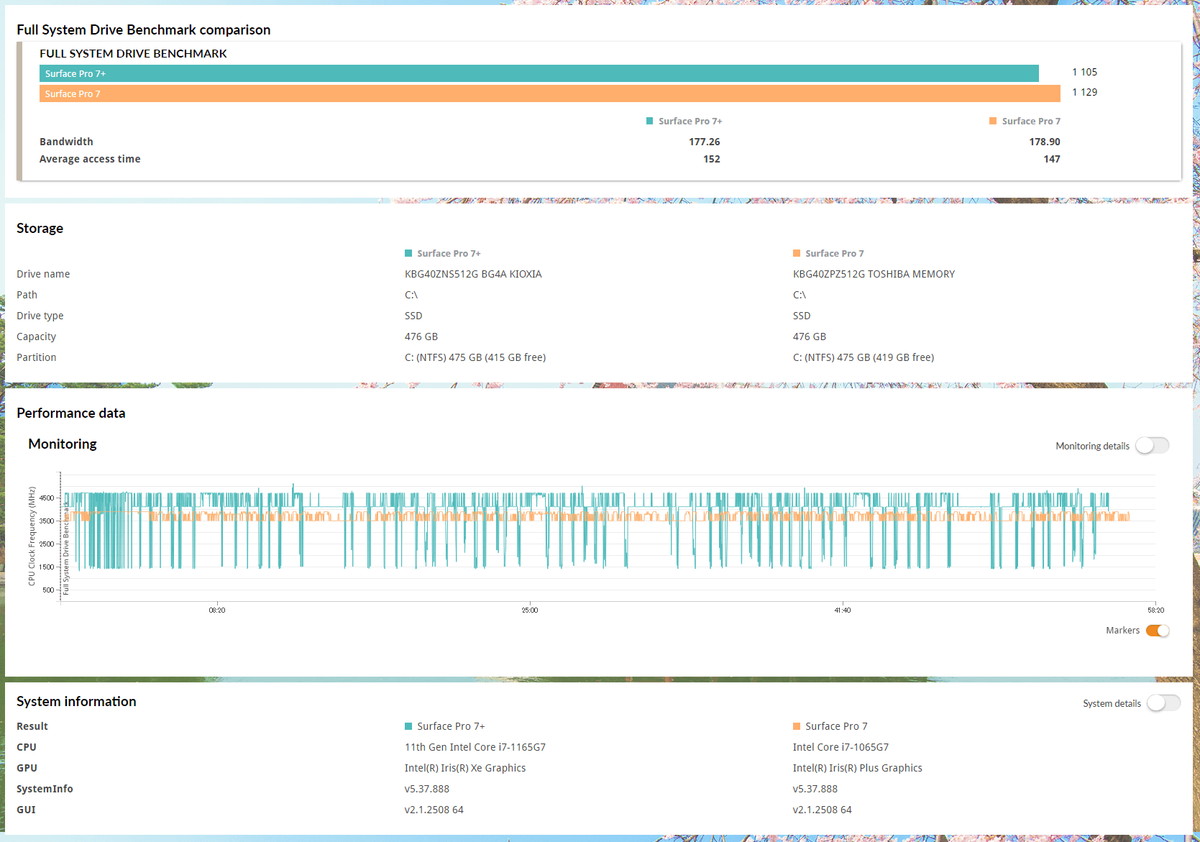Image resolution: width=1200 pixels, height=842 pixels.
Task: Click teal legend square in System information
Action: coord(408,727)
